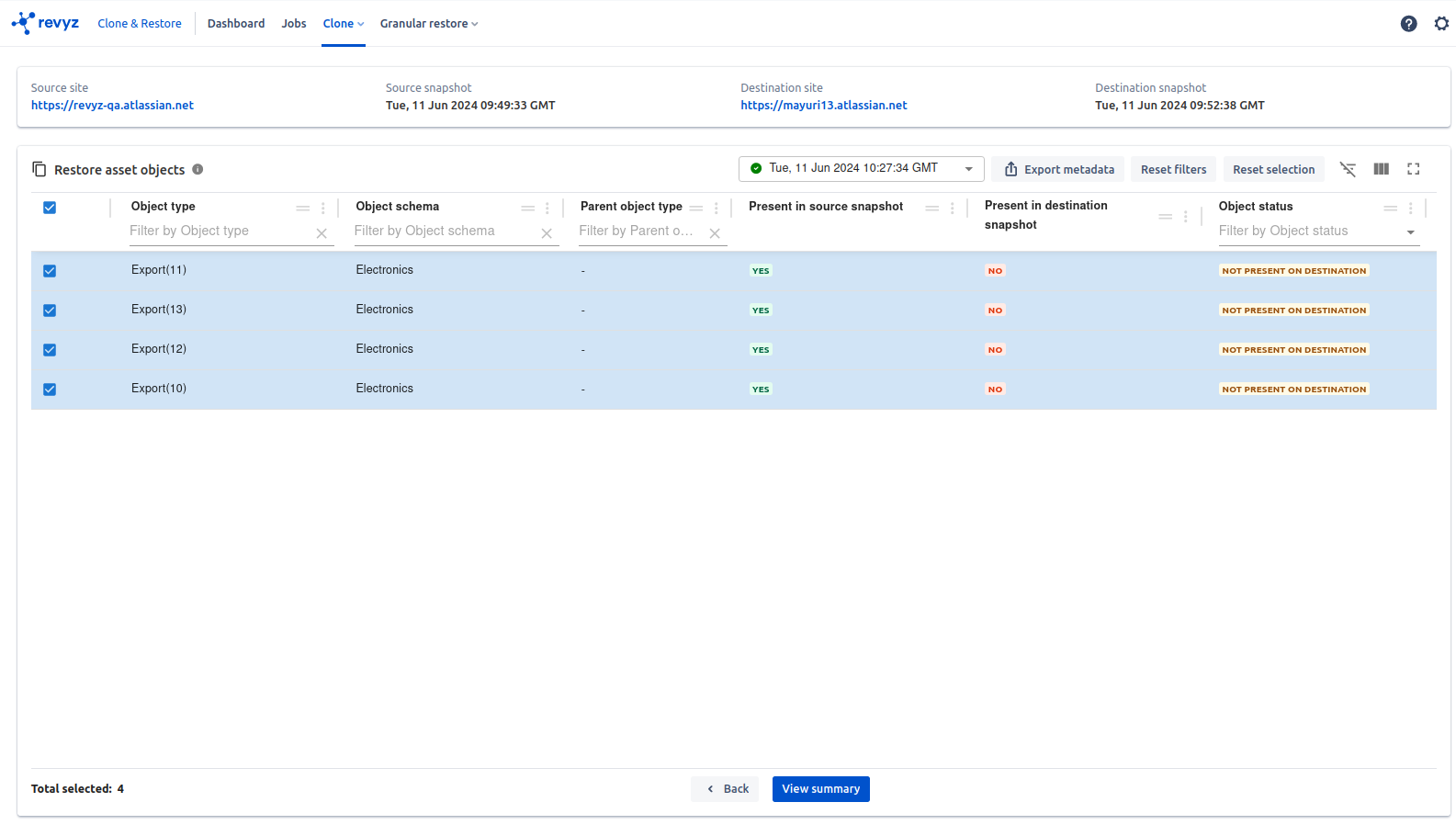Click Present in source snapshot reorder handle

[932, 209]
